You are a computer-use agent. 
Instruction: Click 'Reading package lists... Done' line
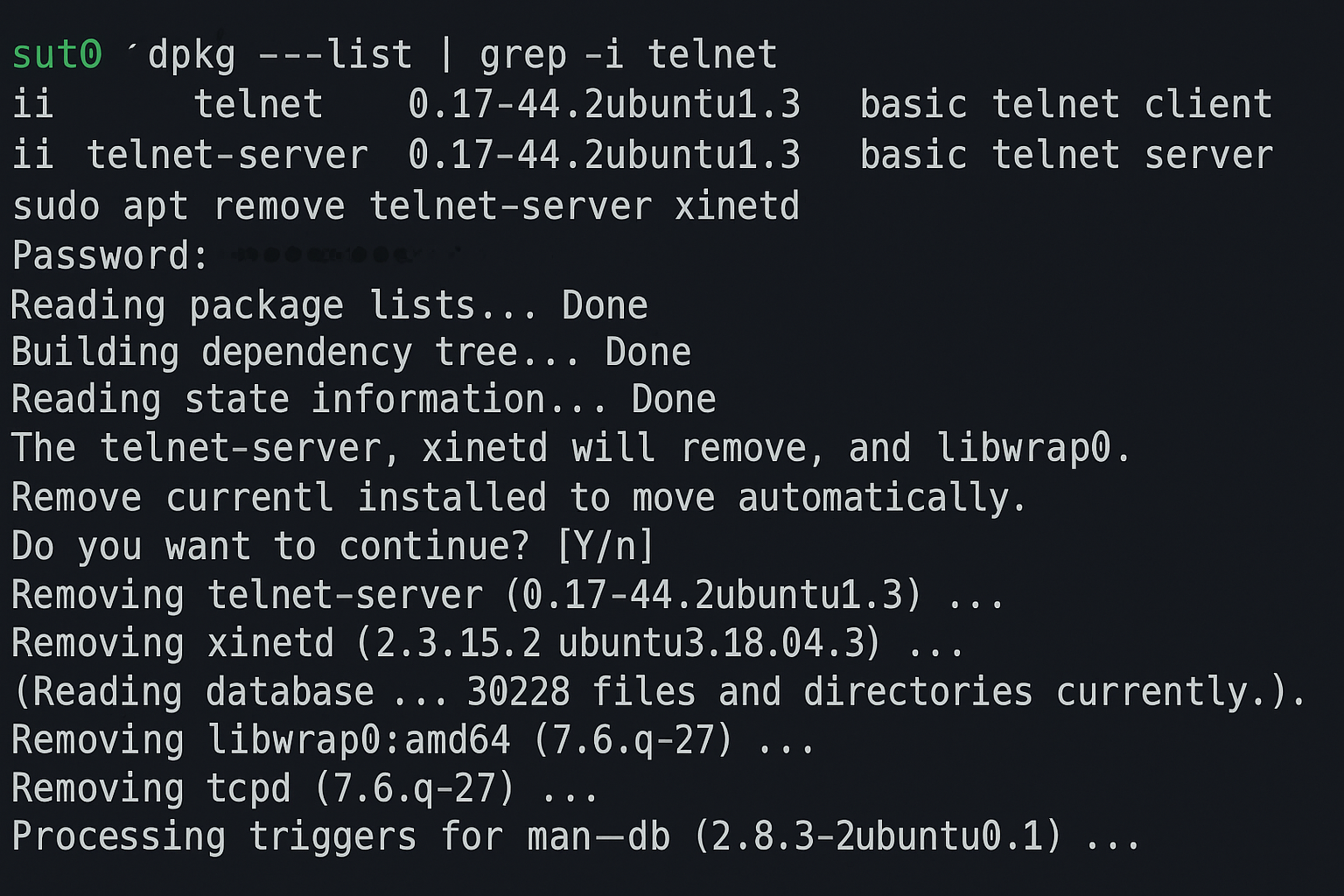point(329,306)
